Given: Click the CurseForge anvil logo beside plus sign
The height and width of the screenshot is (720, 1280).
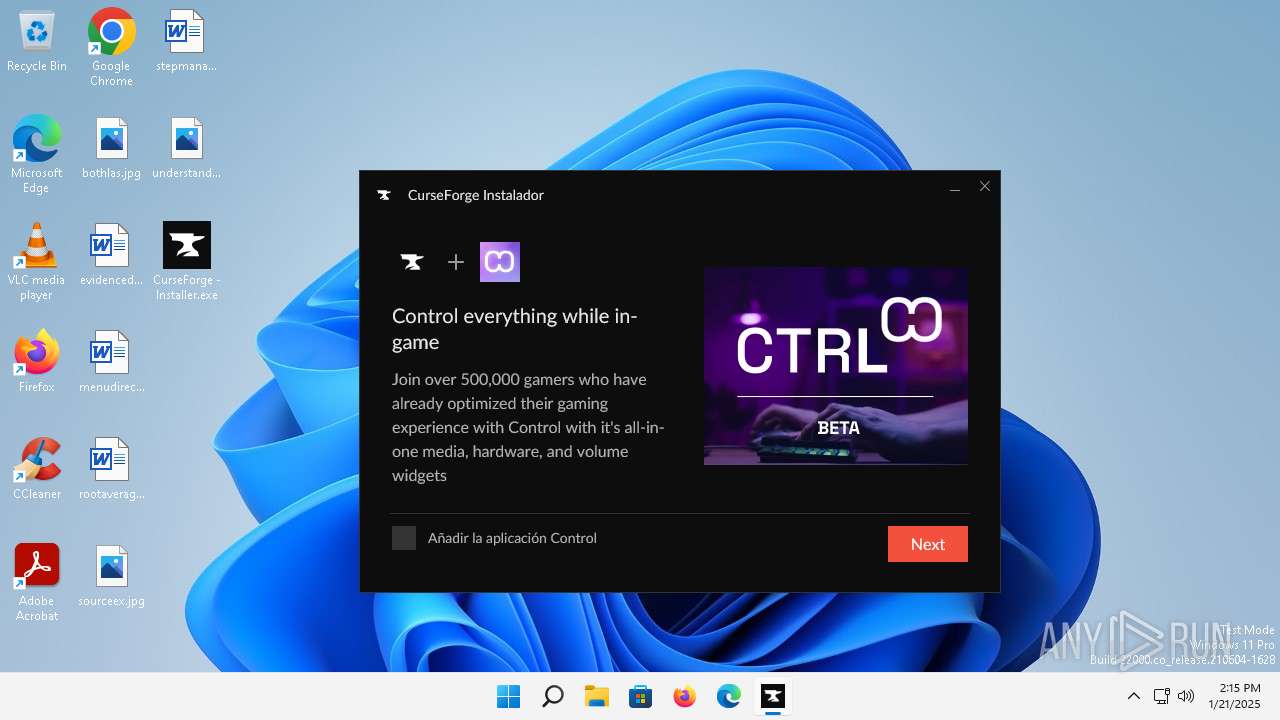Looking at the screenshot, I should [412, 262].
